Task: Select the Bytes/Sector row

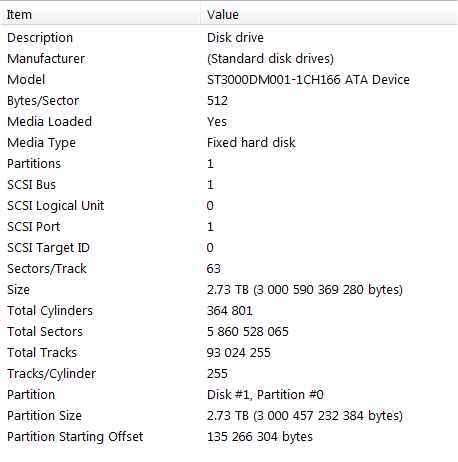Action: point(229,101)
